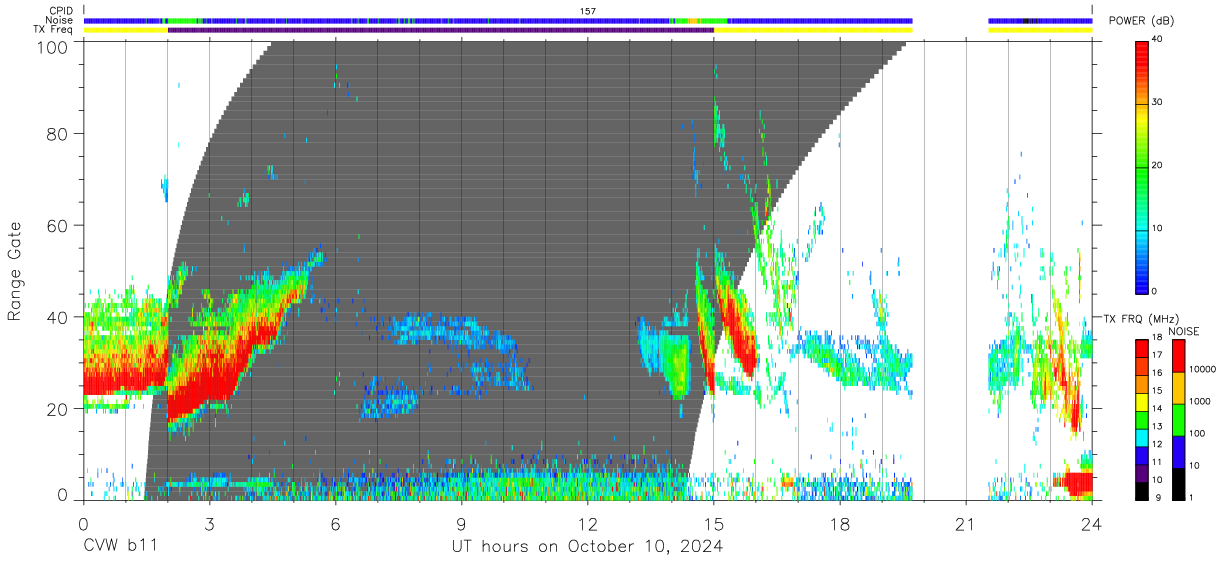
Task: Click the UT hours on October 10, 2024 title
Action: (586, 546)
